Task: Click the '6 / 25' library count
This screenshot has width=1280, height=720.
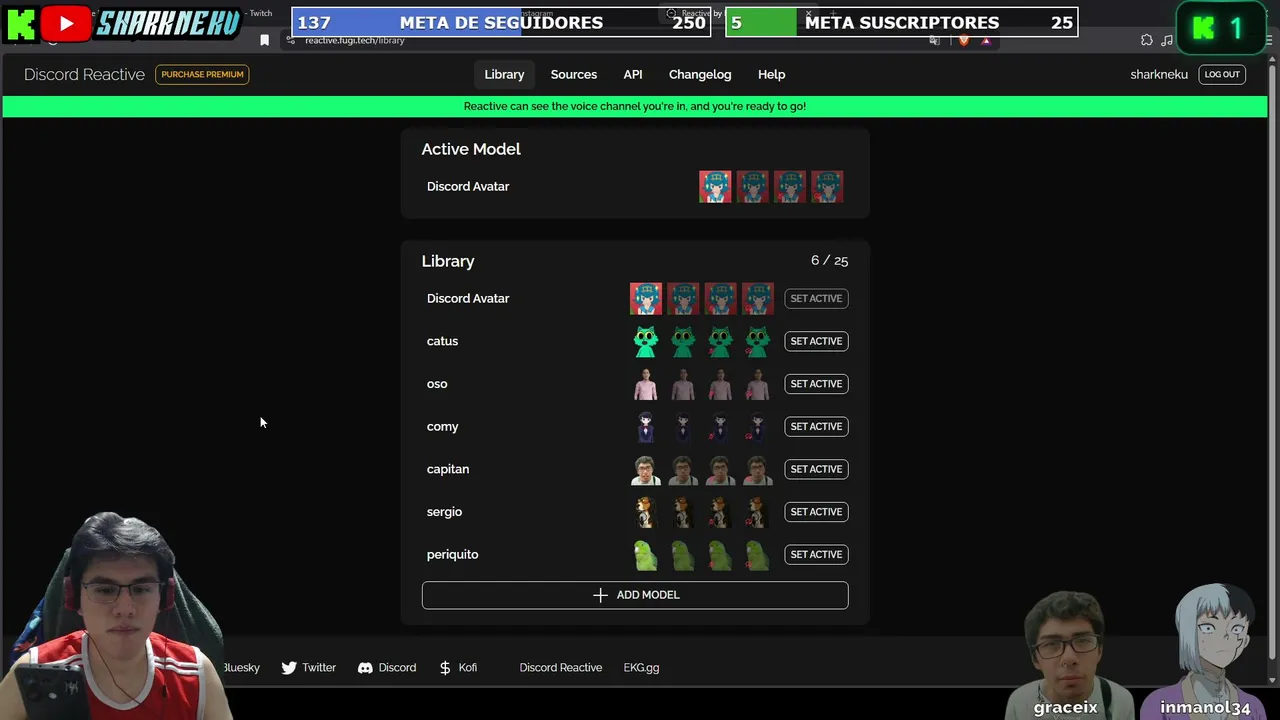Action: coord(829,261)
